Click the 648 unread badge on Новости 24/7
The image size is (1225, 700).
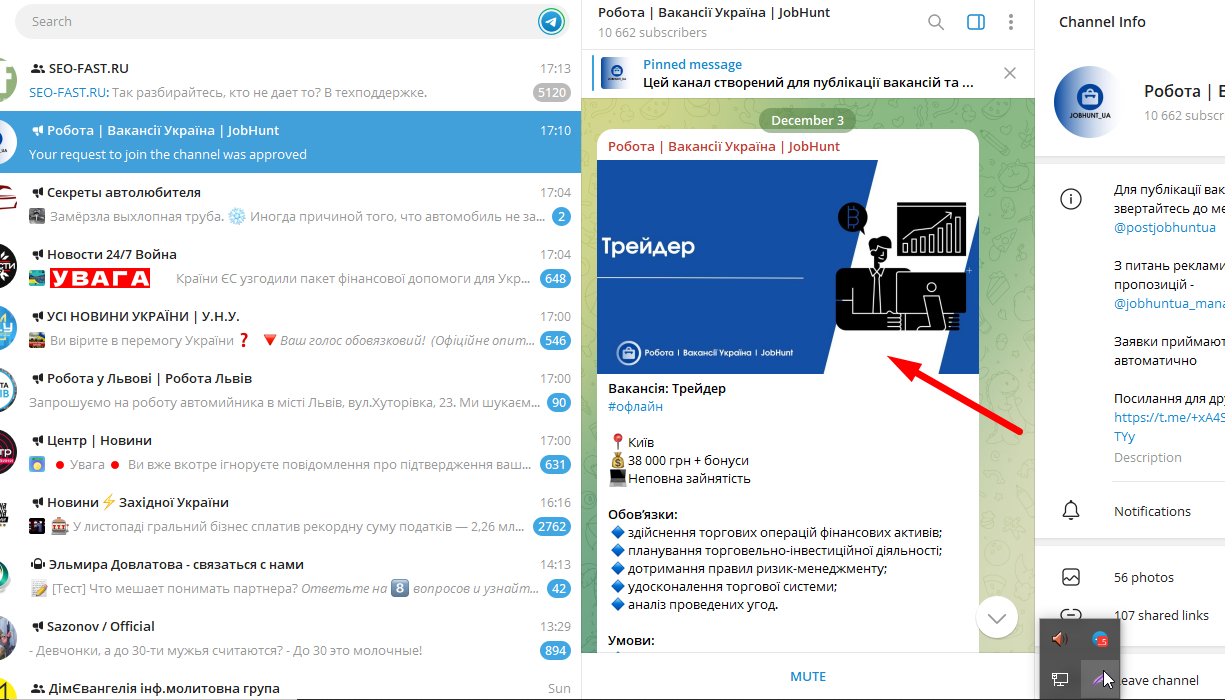coord(555,279)
